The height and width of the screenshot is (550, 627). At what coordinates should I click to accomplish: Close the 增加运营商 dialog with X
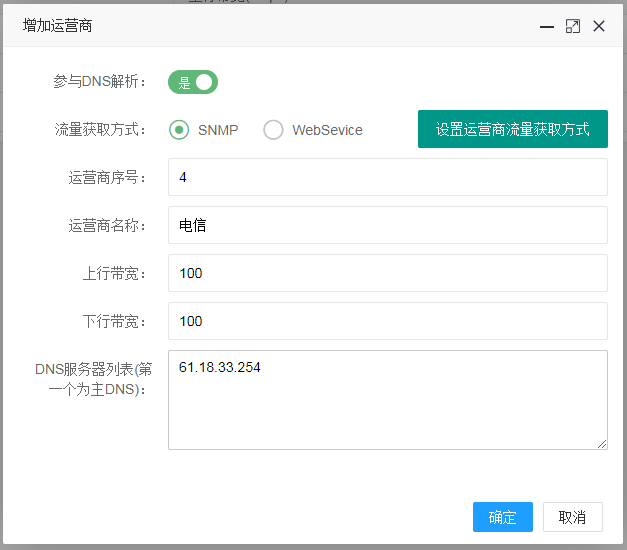click(x=599, y=27)
